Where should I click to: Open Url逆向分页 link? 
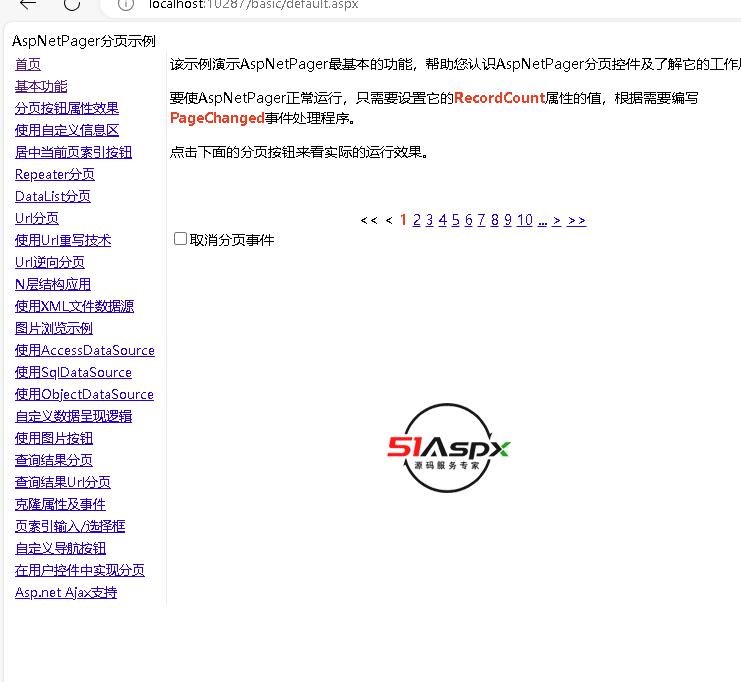point(50,262)
